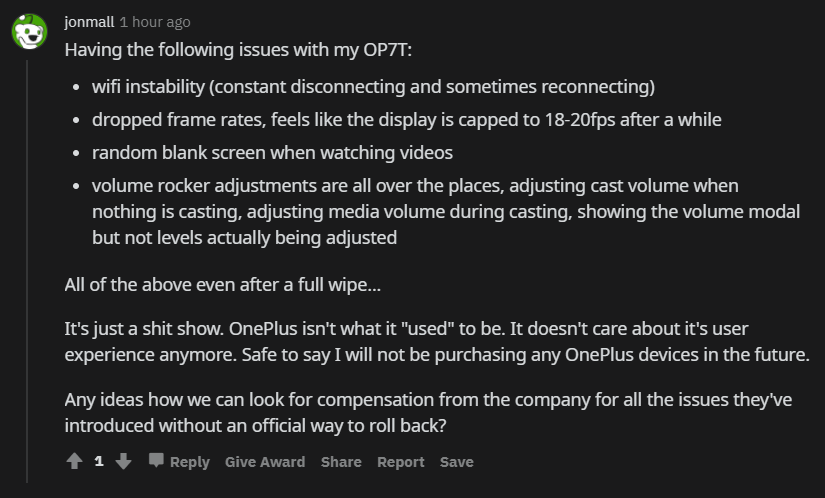This screenshot has width=825, height=498.
Task: Give Award to this comment
Action: 265,462
